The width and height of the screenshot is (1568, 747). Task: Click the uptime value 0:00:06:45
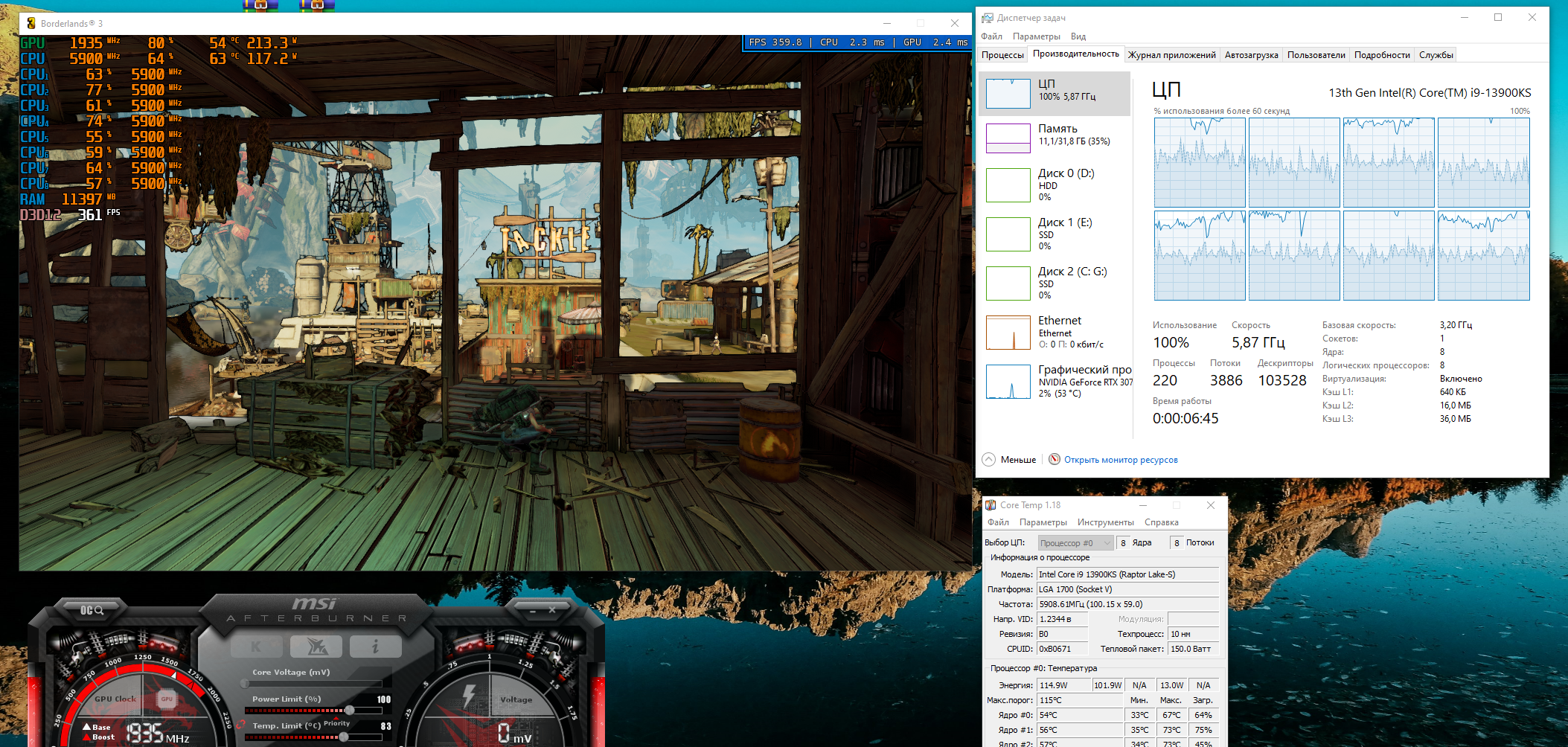(x=1185, y=418)
